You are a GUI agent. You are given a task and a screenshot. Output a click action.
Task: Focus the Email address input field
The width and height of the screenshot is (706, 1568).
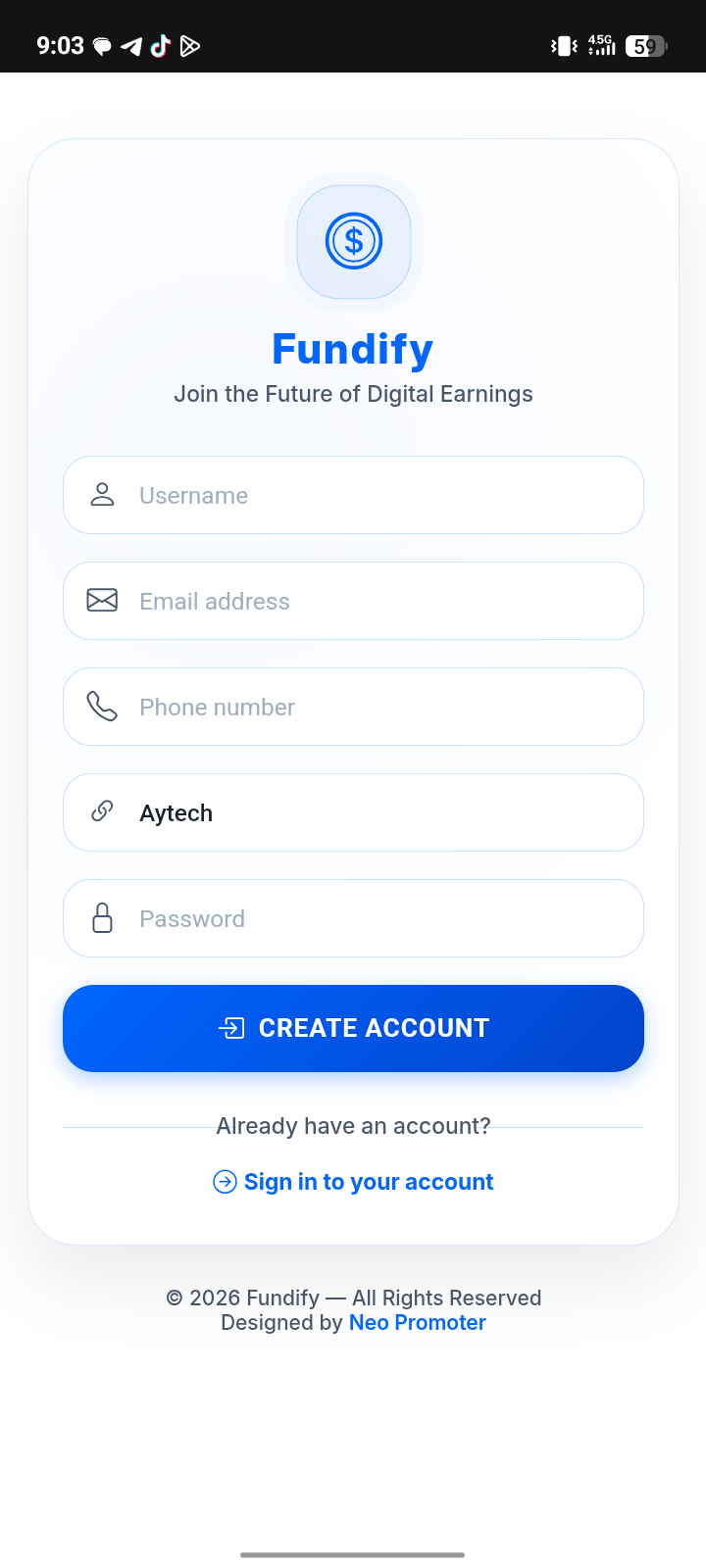[373, 601]
